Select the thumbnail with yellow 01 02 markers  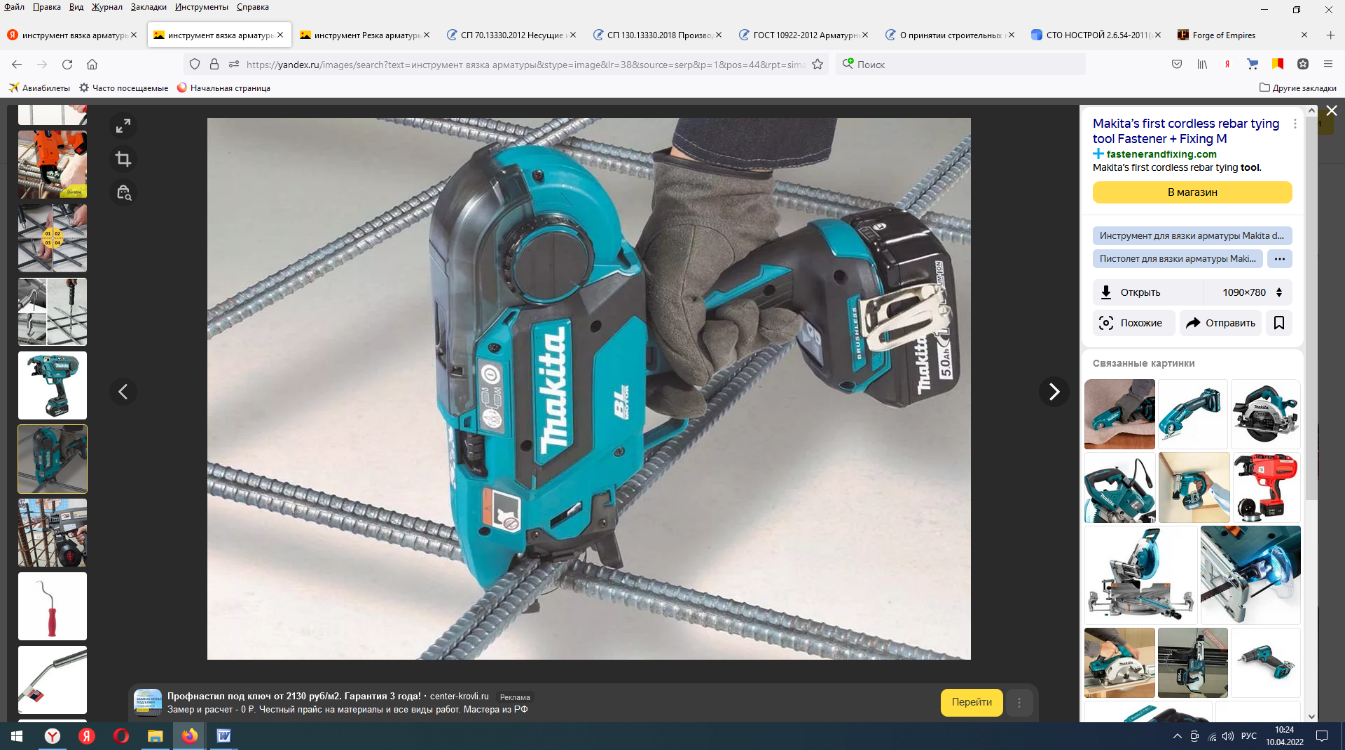pos(52,238)
